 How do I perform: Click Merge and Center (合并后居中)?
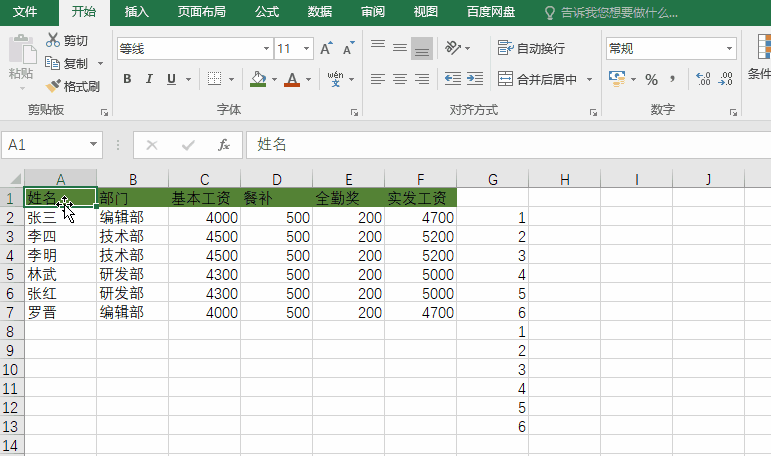click(537, 79)
